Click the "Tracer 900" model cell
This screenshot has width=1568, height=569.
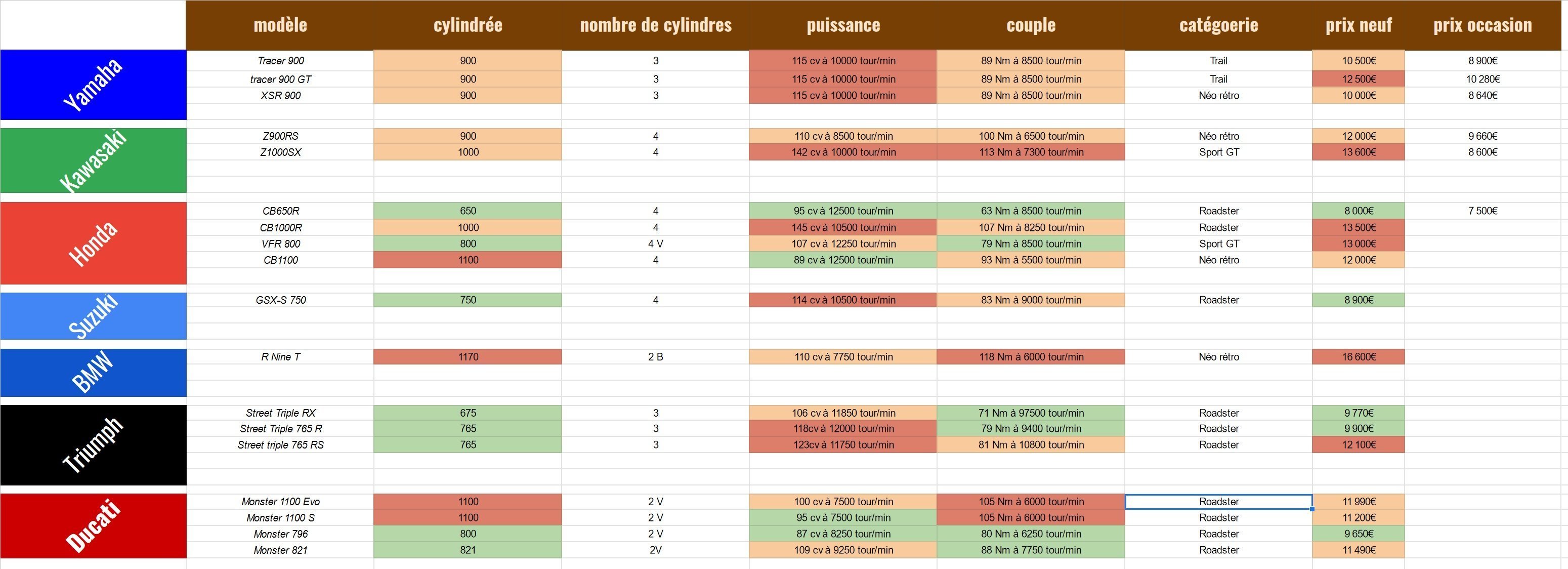click(x=281, y=61)
